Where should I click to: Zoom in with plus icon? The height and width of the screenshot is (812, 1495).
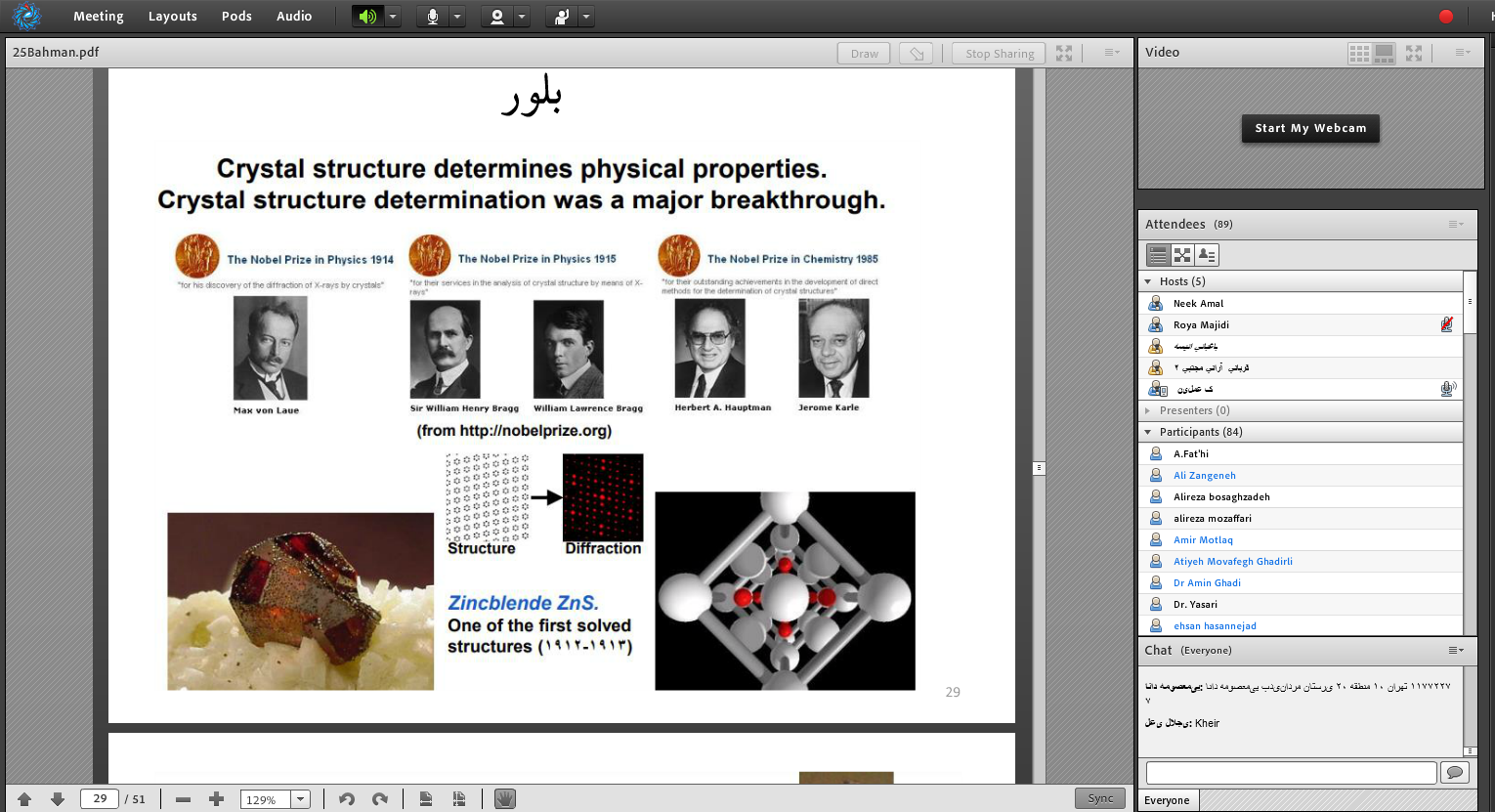click(x=216, y=799)
